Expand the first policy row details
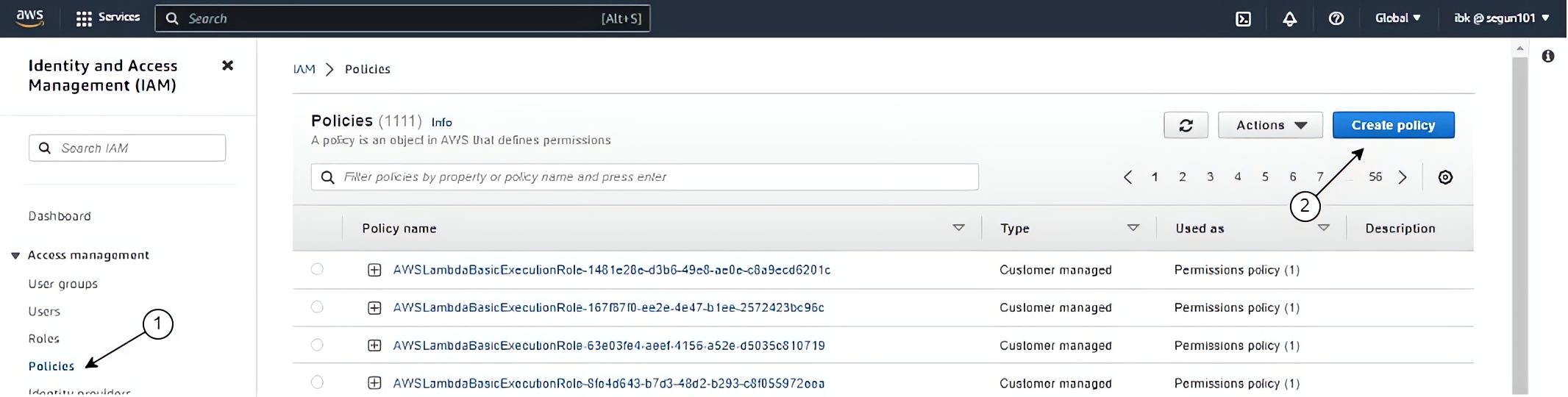 [x=374, y=270]
